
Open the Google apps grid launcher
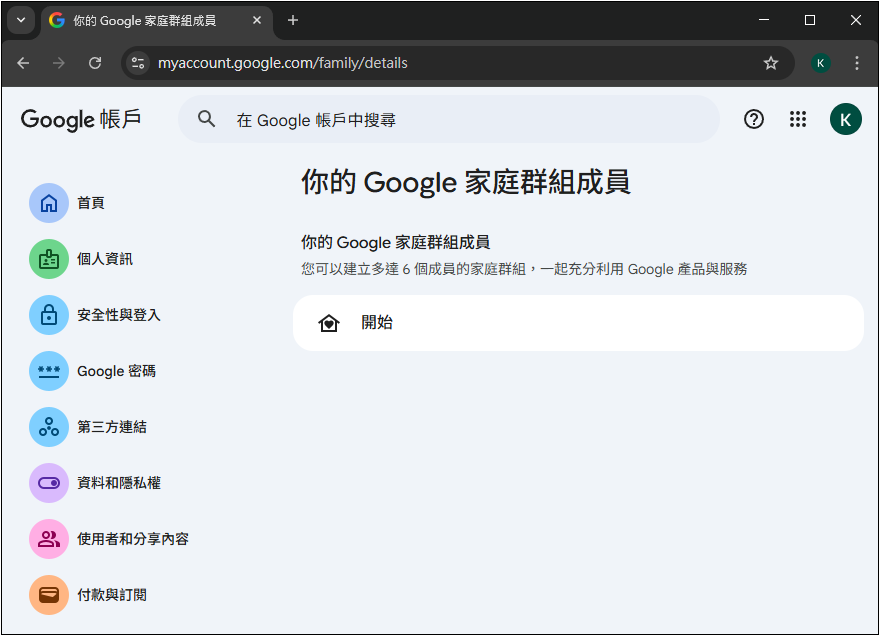tap(797, 120)
